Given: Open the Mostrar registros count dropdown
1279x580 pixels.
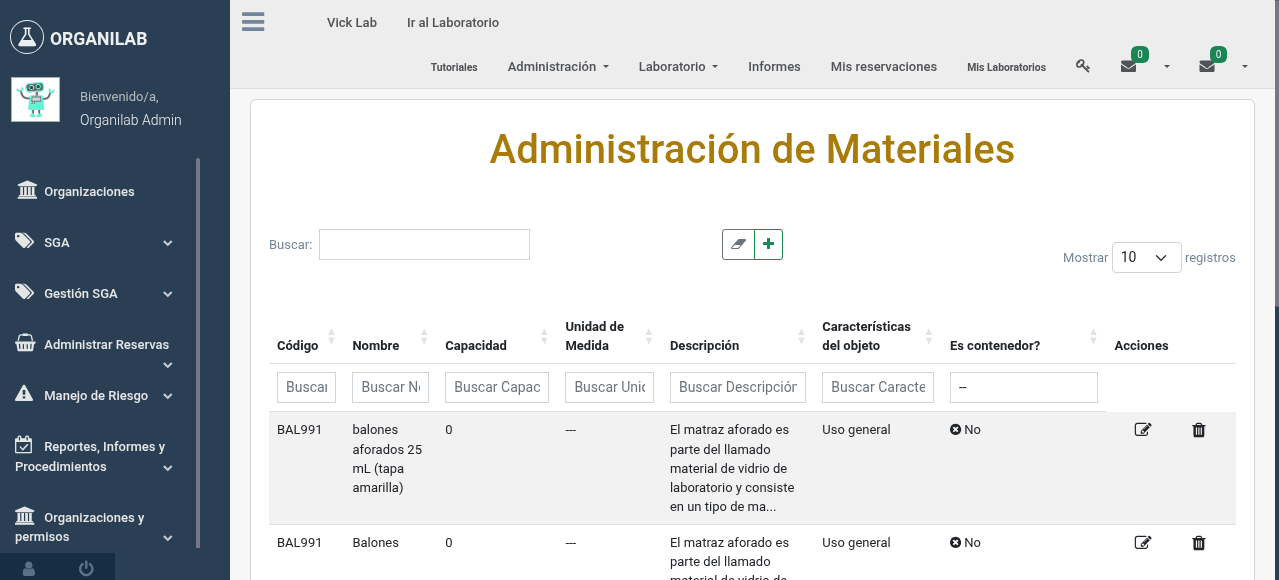Looking at the screenshot, I should click(x=1146, y=257).
